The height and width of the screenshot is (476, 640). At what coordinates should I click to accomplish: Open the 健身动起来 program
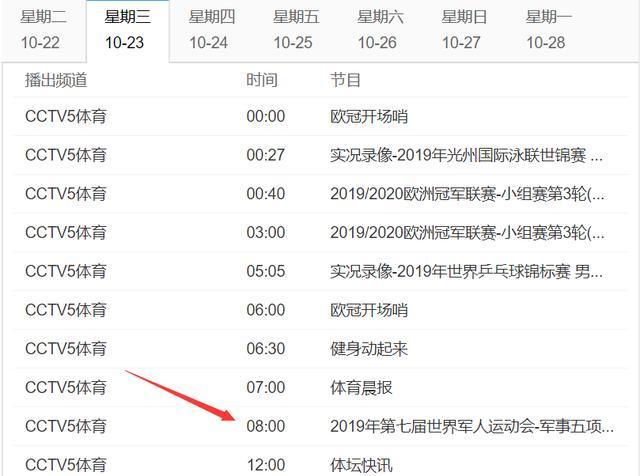(369, 349)
